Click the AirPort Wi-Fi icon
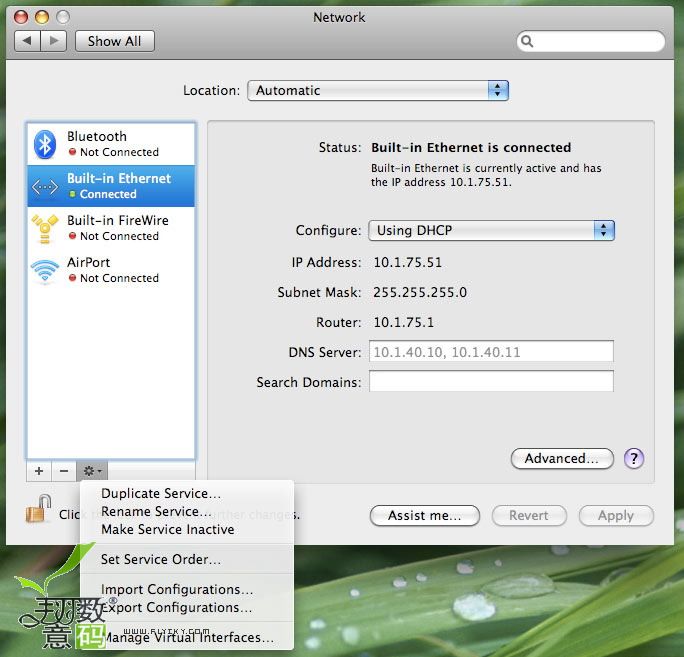The height and width of the screenshot is (657, 684). click(45, 270)
